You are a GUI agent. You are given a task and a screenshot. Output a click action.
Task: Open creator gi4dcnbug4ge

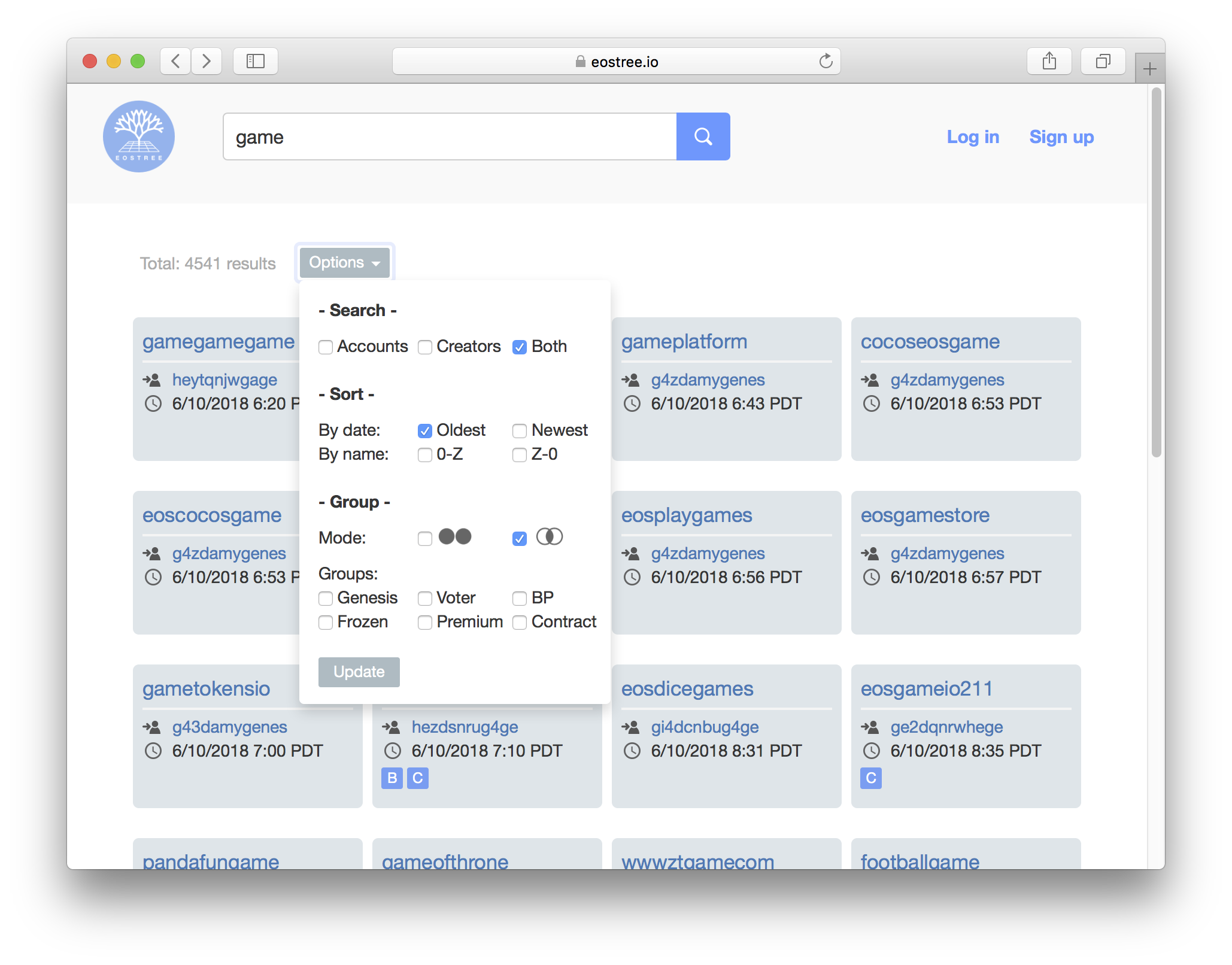tap(705, 727)
